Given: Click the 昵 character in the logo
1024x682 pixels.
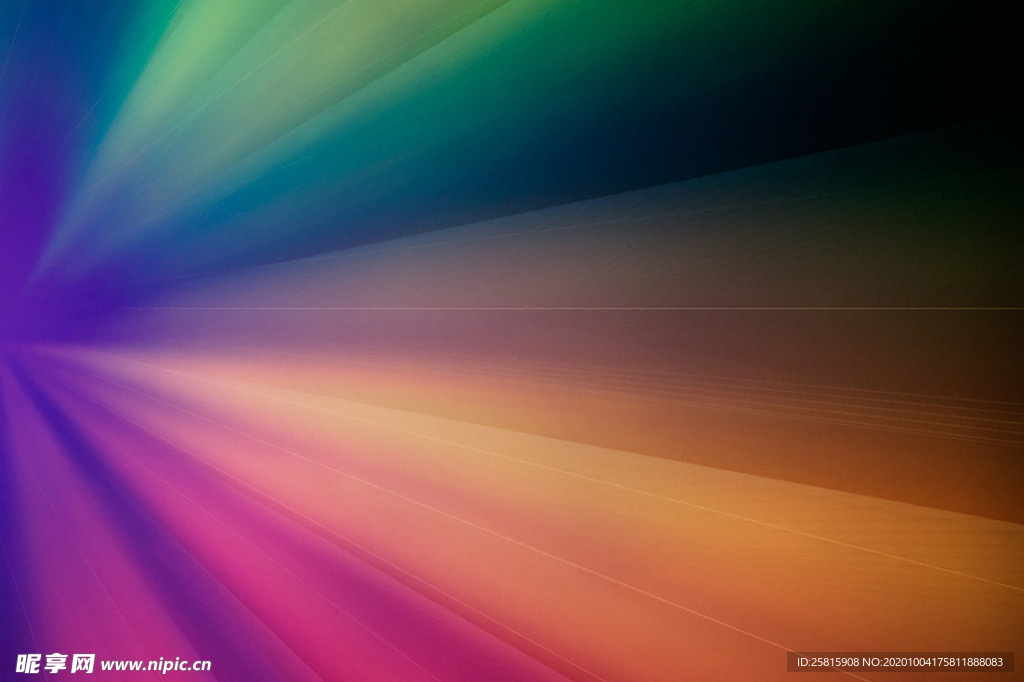Looking at the screenshot, I should click(29, 663).
